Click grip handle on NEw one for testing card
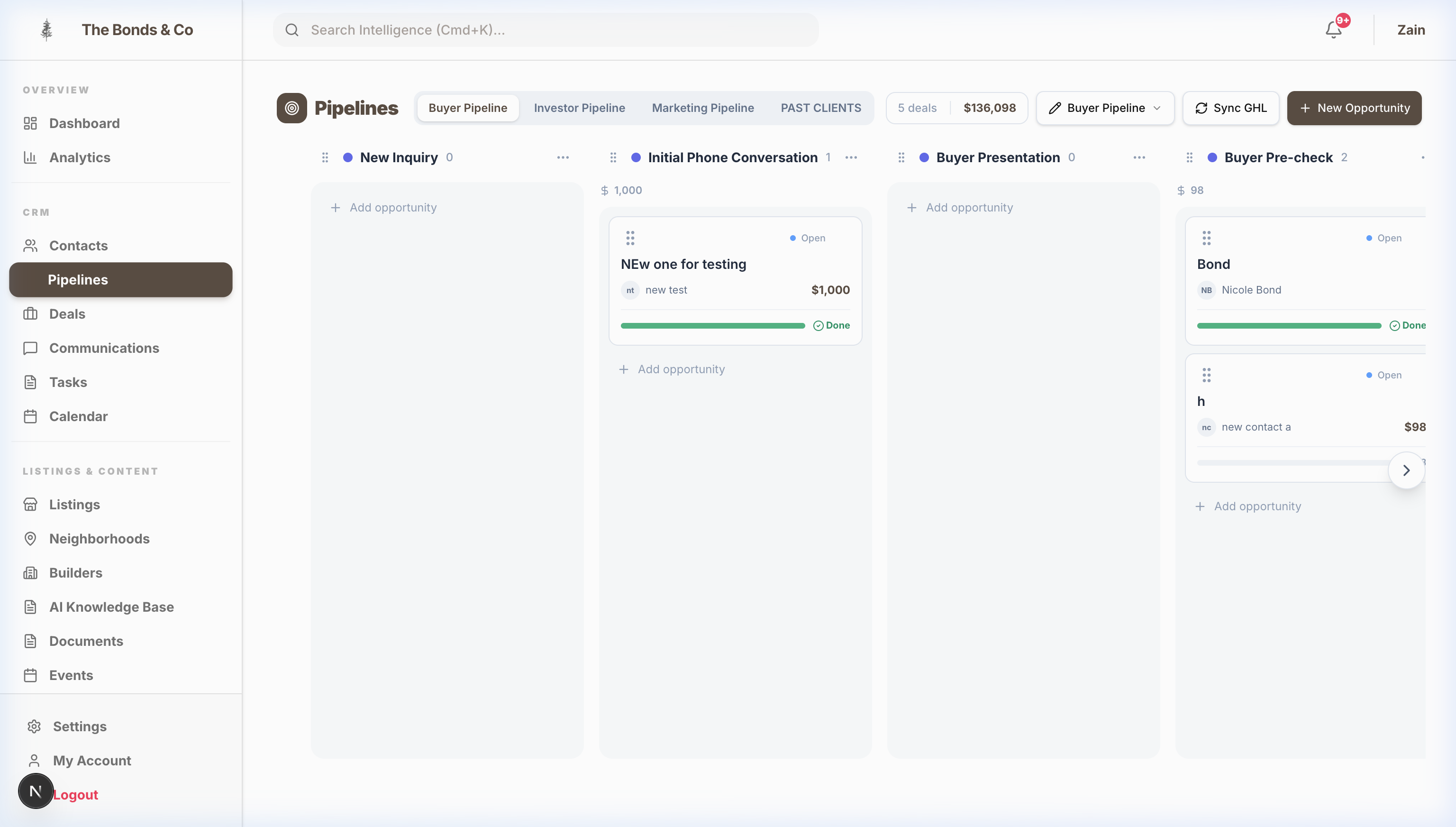 630,238
